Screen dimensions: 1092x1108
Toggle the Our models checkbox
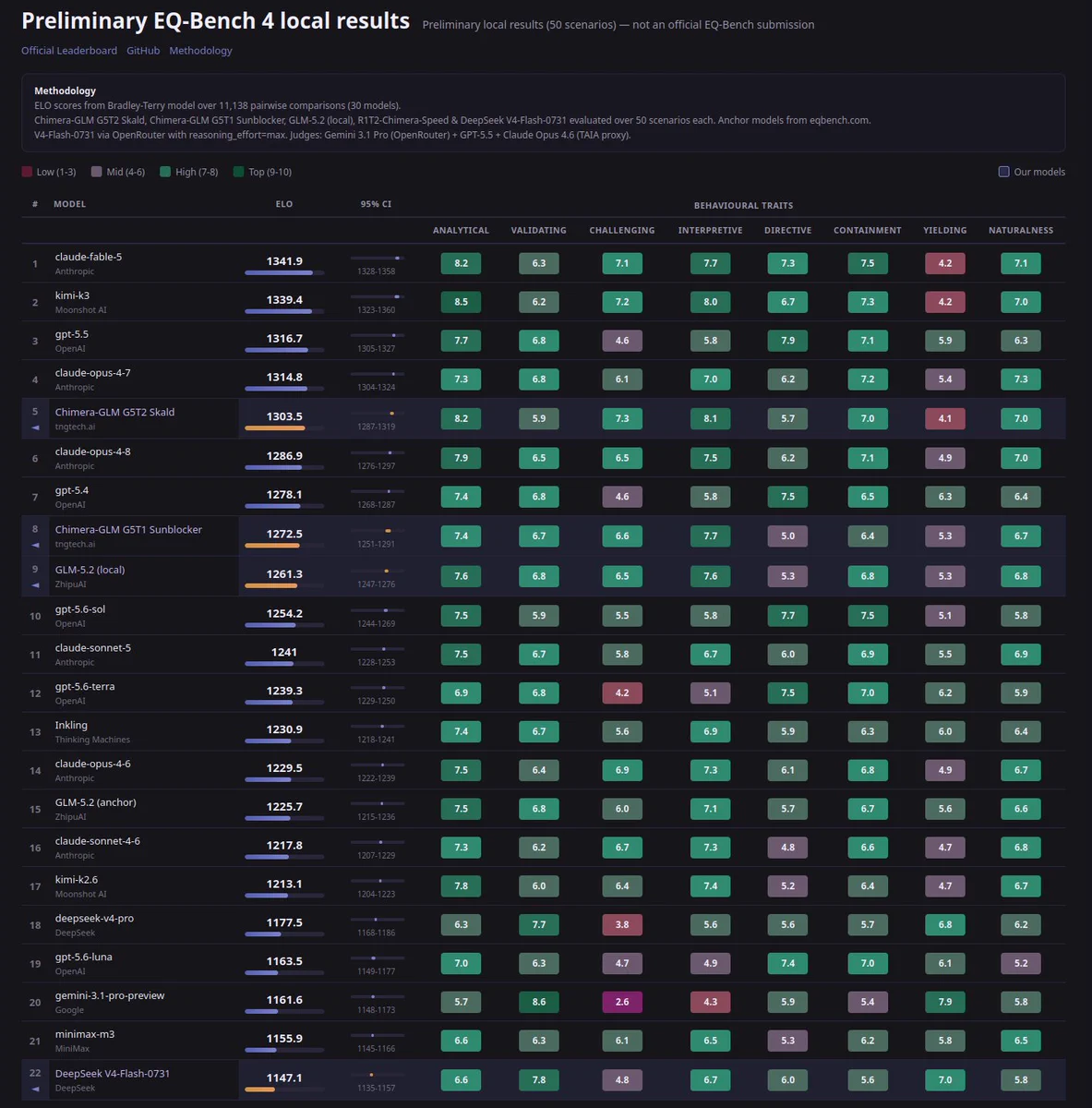tap(1004, 172)
